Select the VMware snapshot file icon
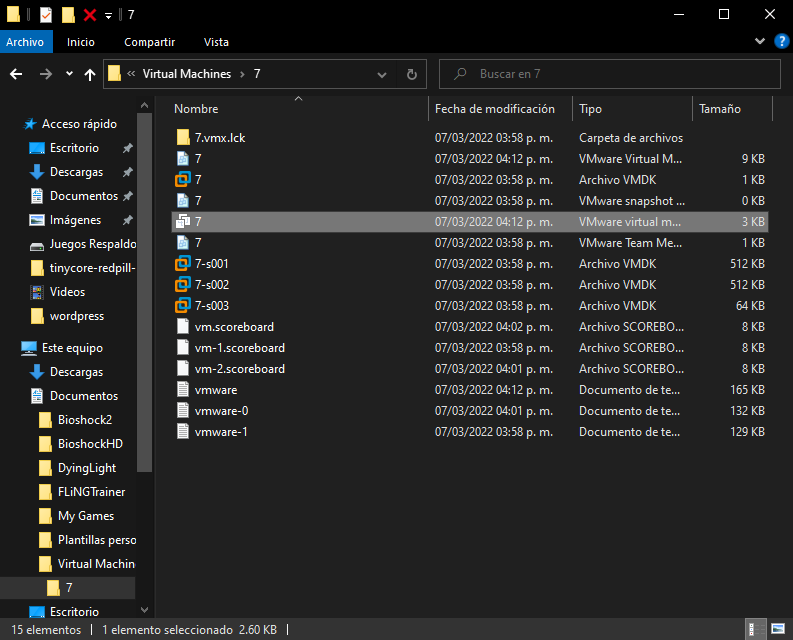Viewport: 793px width, 640px height. tap(183, 201)
